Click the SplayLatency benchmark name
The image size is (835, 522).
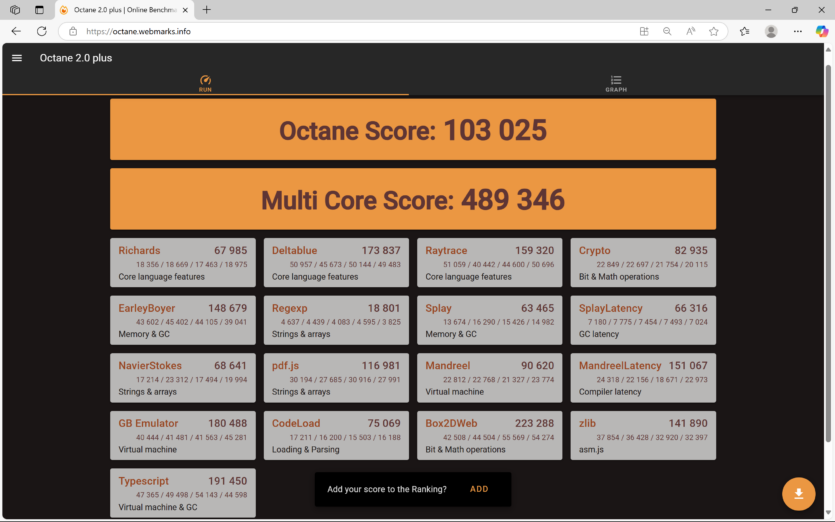[611, 308]
